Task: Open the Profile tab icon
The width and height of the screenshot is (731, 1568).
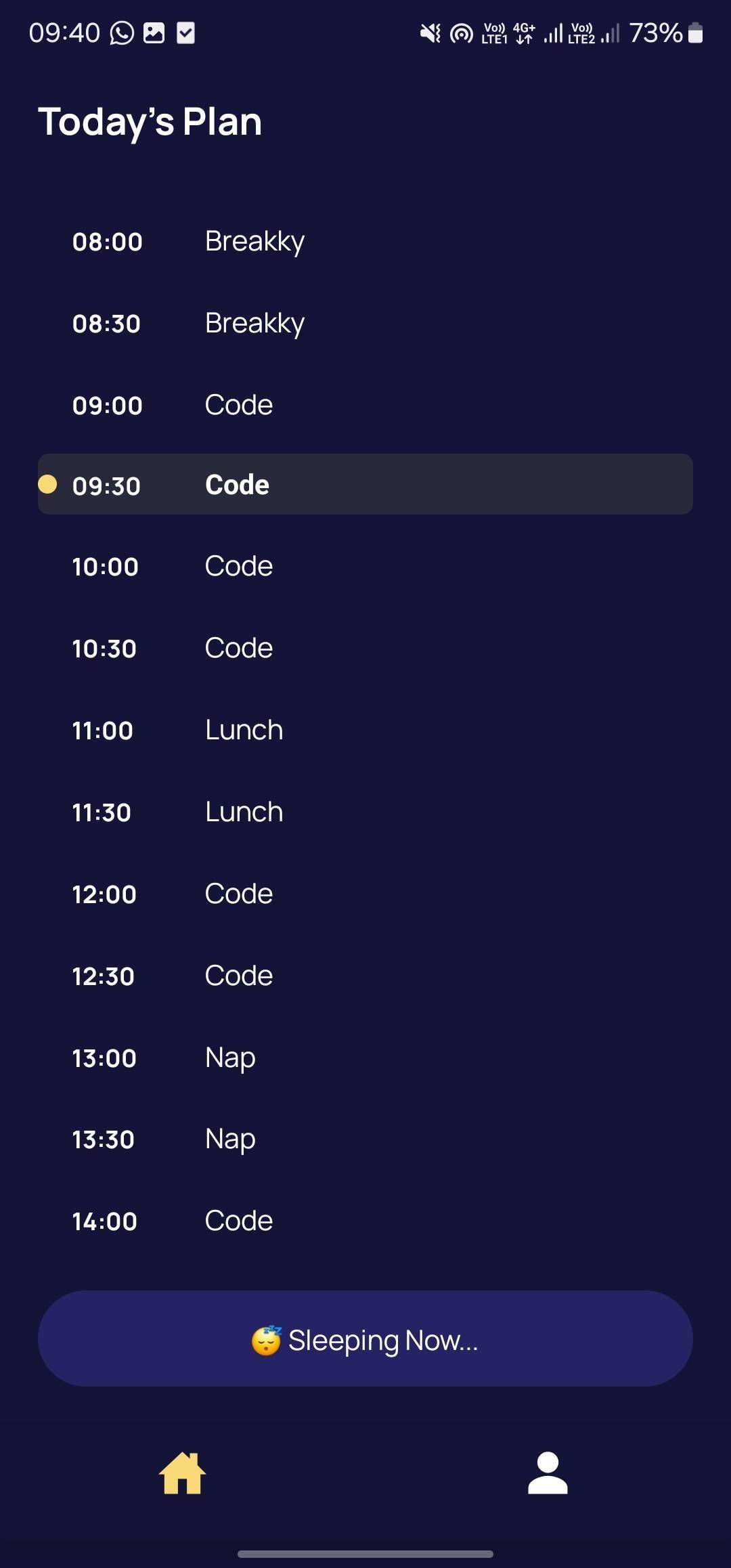Action: coord(548,1473)
